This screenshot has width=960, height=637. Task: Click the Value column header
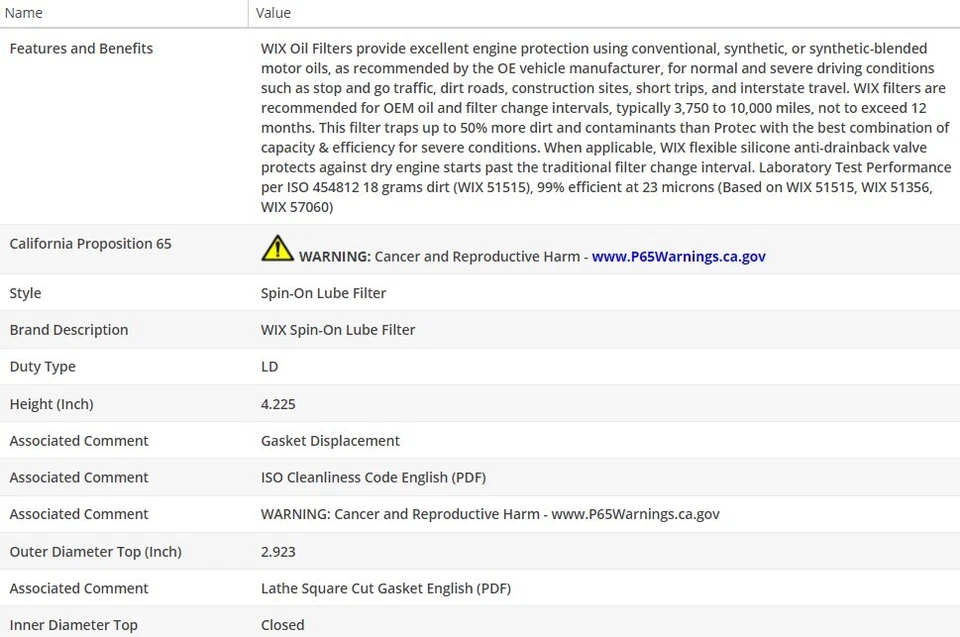point(273,13)
